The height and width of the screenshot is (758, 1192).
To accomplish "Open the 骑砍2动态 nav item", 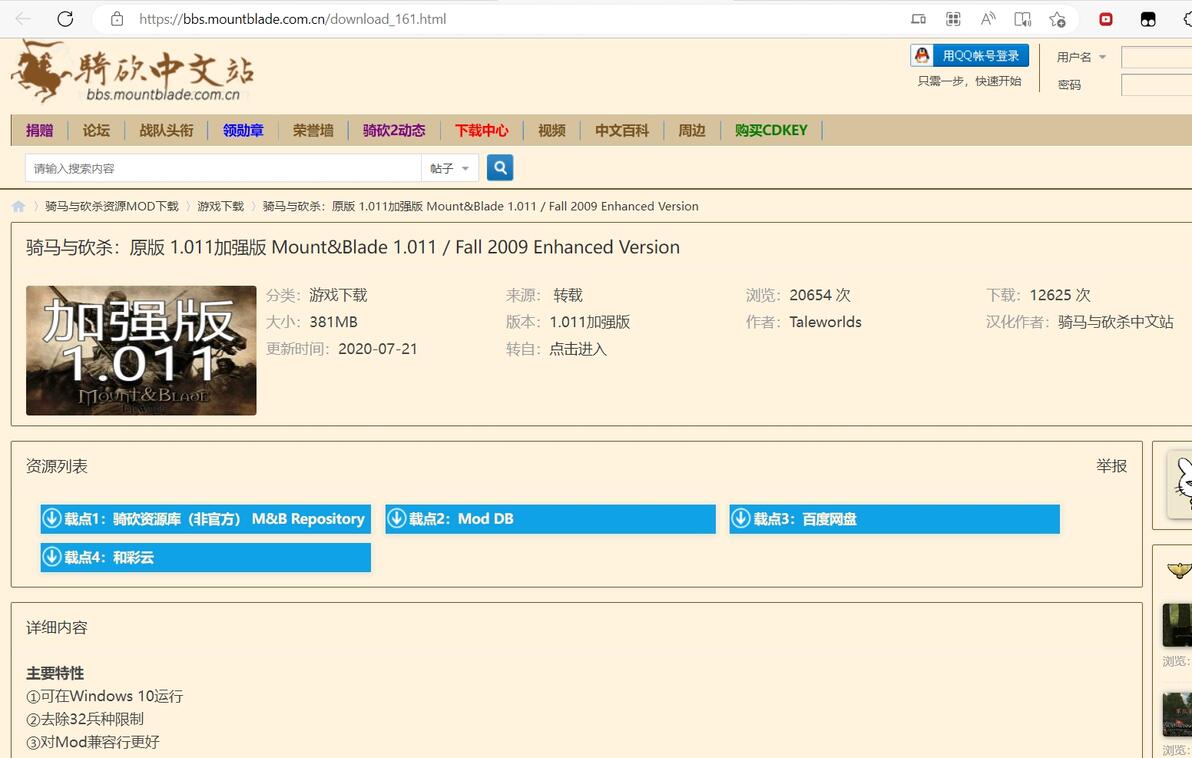I will [394, 130].
